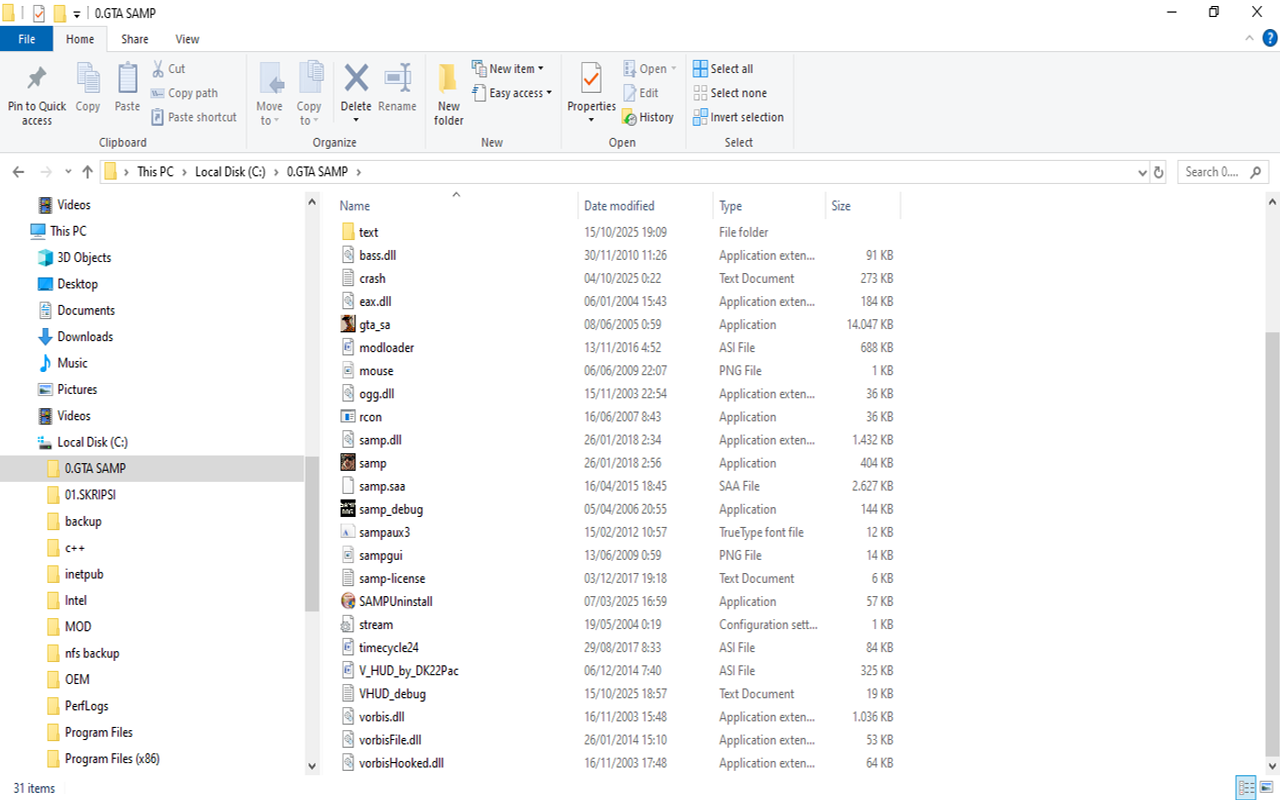Switch to the View ribbon tab
The width and height of the screenshot is (1280, 800).
[x=187, y=39]
